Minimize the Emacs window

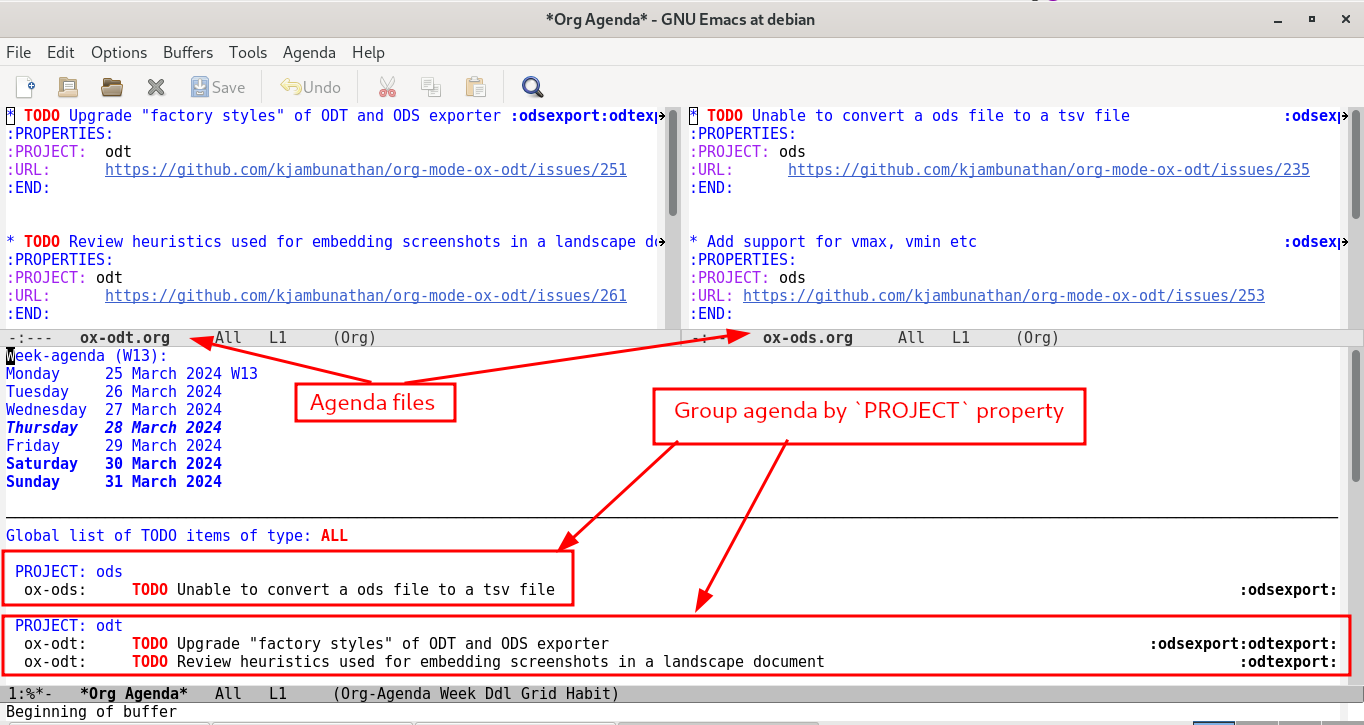(1280, 18)
